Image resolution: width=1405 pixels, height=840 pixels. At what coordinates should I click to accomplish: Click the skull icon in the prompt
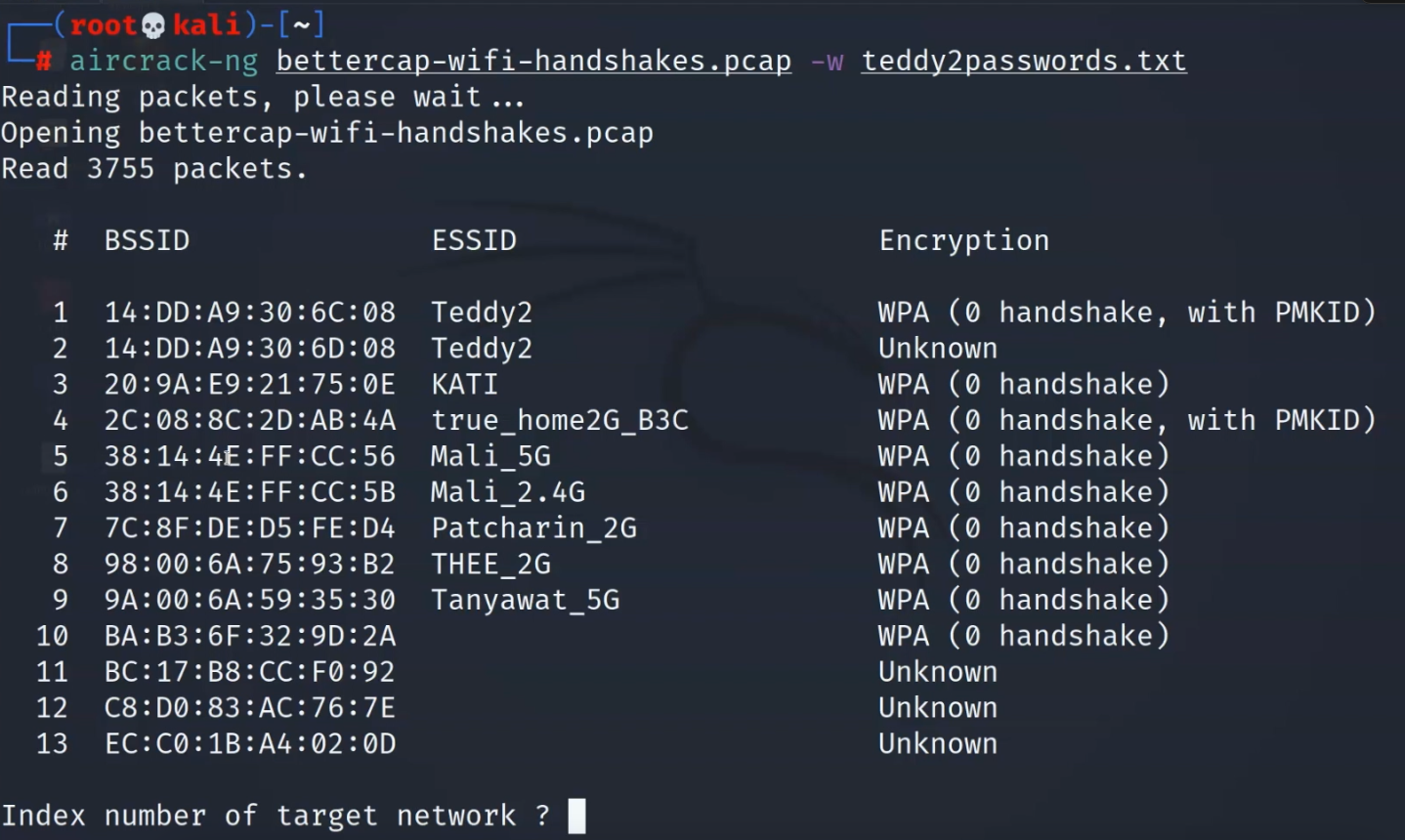click(153, 25)
